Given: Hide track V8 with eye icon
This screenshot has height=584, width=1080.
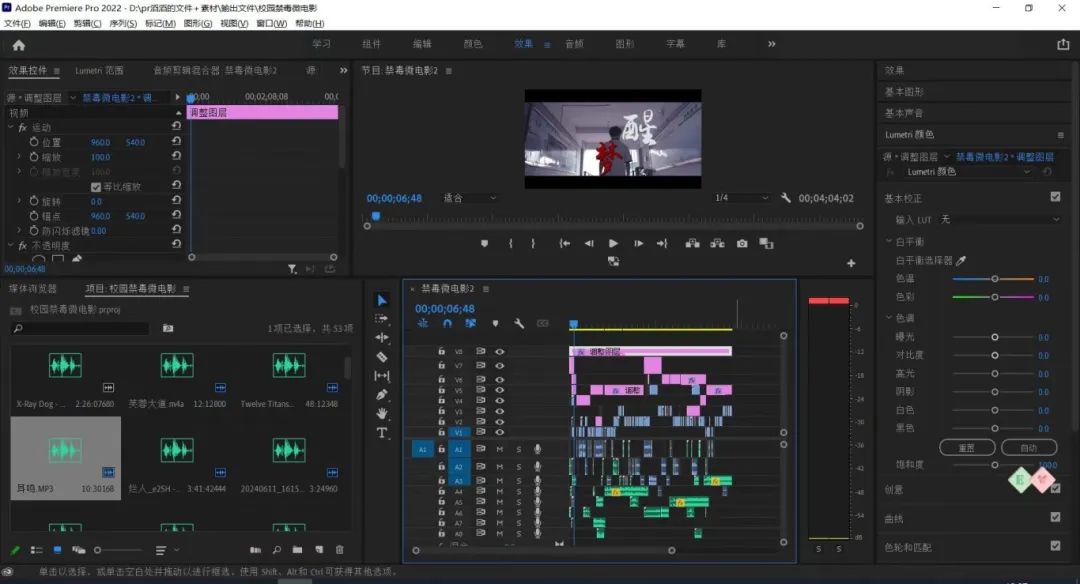Looking at the screenshot, I should pyautogui.click(x=500, y=351).
